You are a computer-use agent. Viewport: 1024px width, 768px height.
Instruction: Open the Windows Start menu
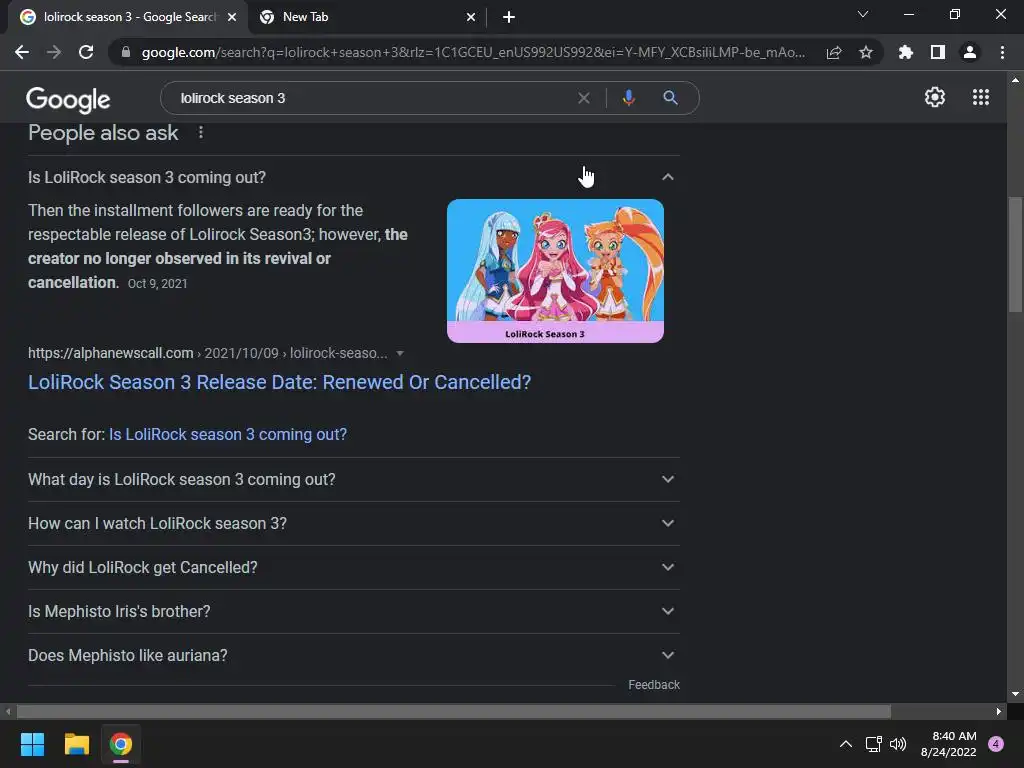(32, 744)
